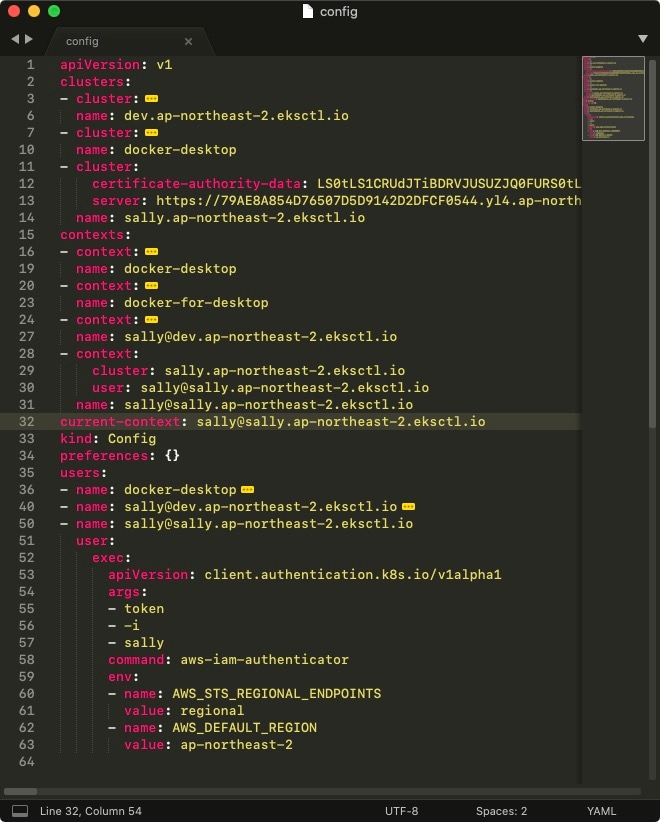Unfold docker-desktop user entry on line 36
Screen dimensions: 660x822
click(247, 490)
